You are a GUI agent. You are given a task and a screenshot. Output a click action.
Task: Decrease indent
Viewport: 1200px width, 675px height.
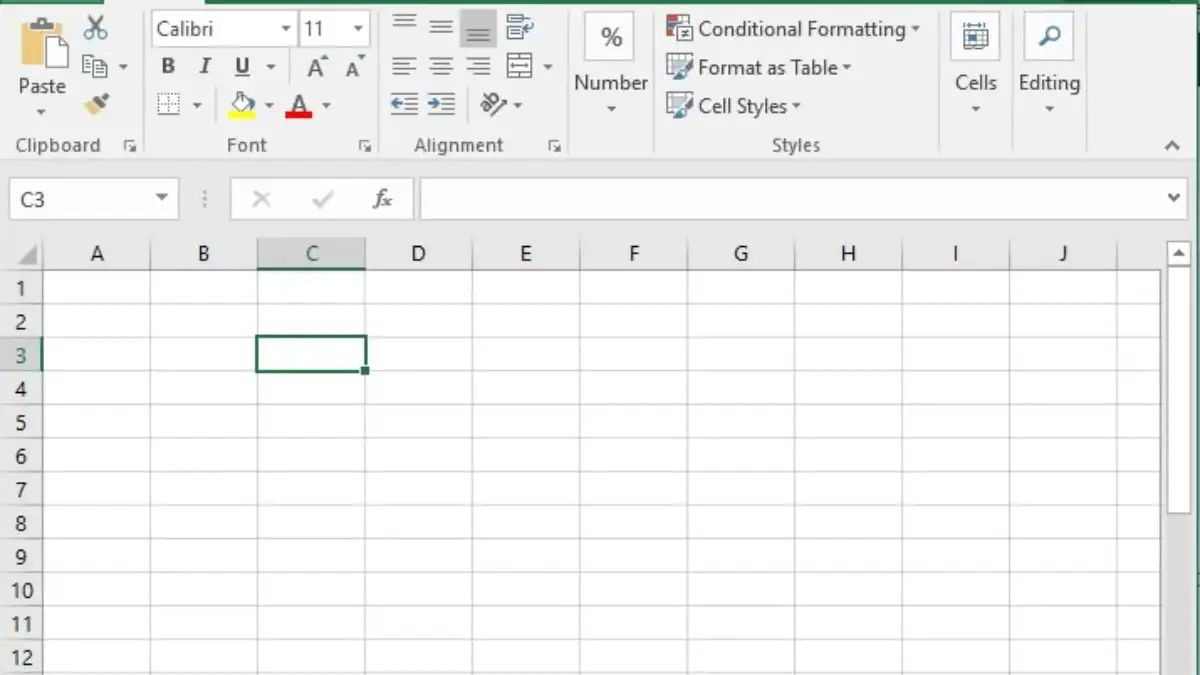coord(404,104)
